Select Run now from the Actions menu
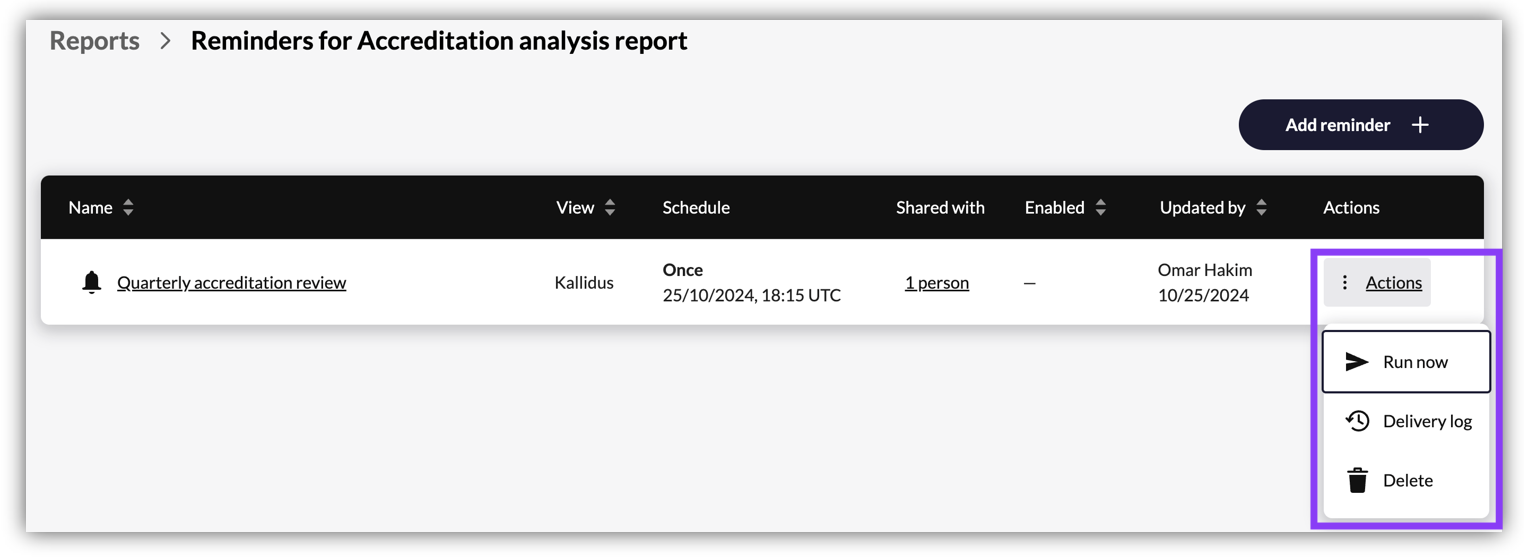The height and width of the screenshot is (558, 1524). point(1406,362)
